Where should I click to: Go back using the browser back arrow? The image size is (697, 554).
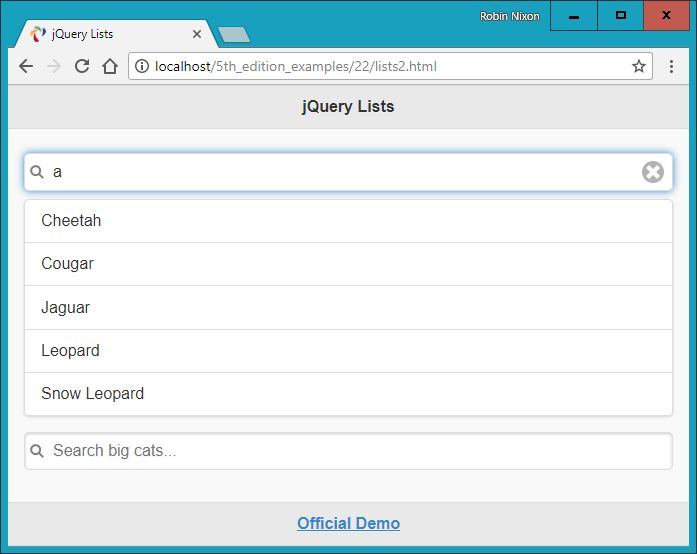coord(26,66)
